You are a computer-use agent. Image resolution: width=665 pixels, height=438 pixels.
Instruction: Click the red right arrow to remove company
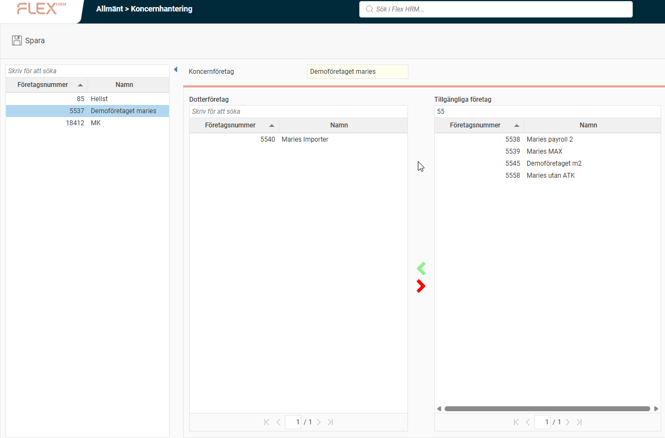click(x=421, y=286)
